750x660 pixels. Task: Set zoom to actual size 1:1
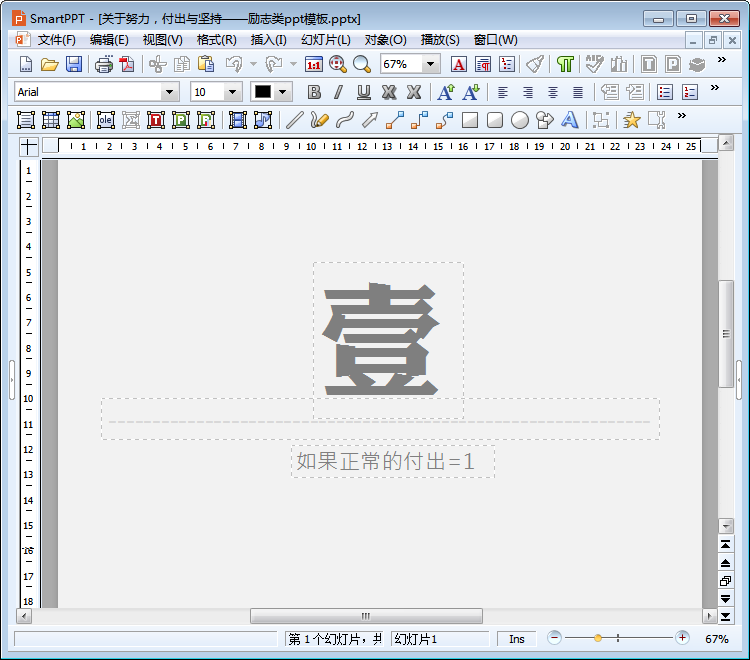314,64
